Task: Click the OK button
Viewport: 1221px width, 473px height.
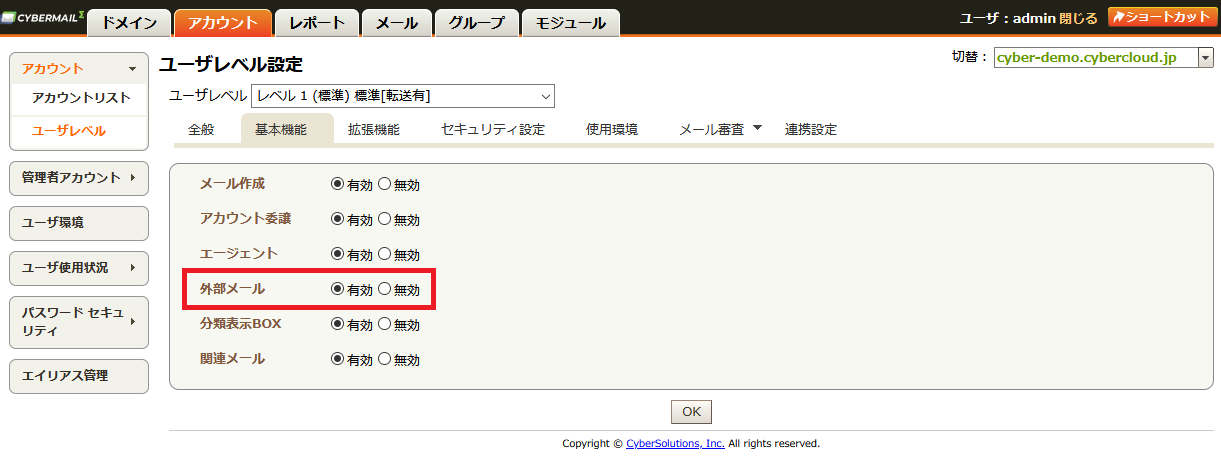Action: [691, 411]
